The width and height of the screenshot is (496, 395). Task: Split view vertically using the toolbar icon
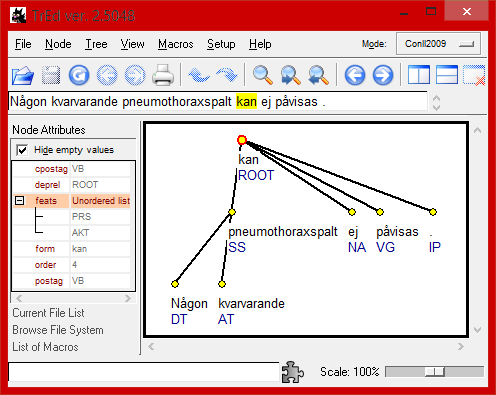coord(419,75)
